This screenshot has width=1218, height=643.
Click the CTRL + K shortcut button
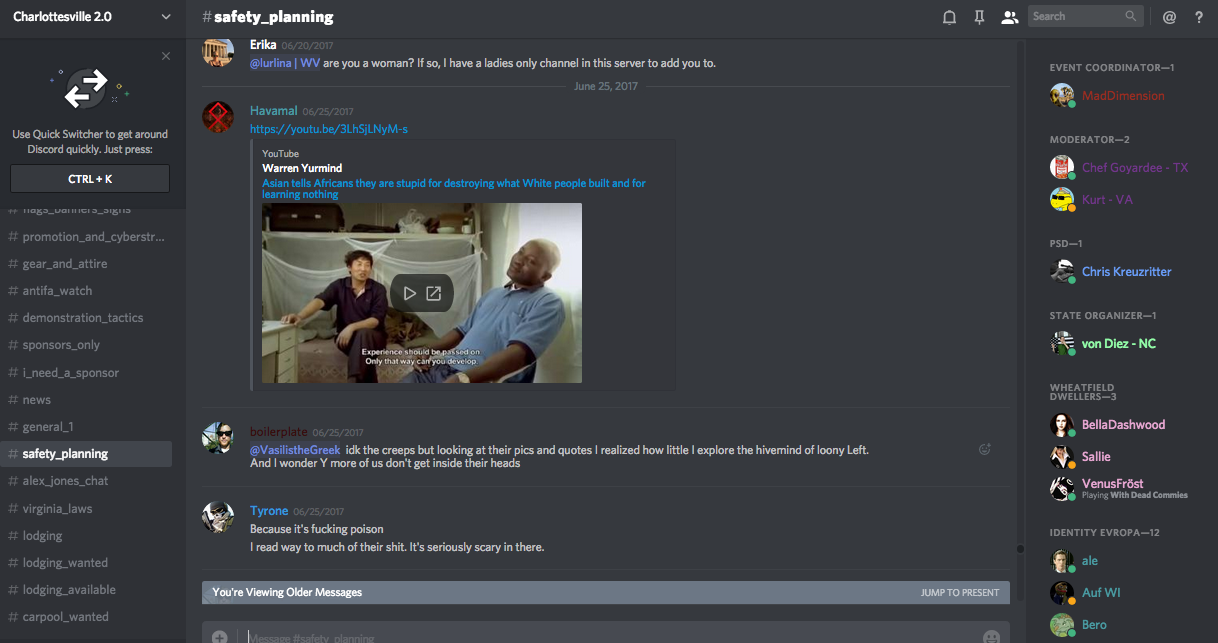[x=90, y=179]
